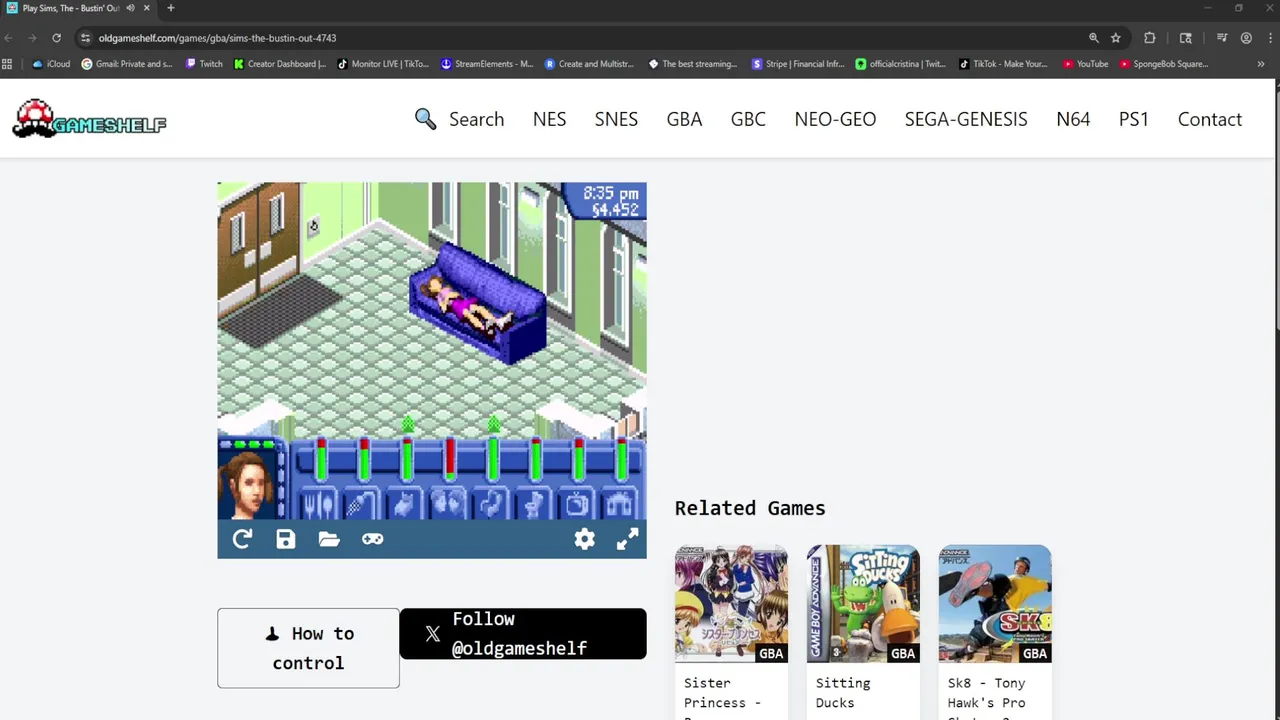Open the browser zoom magnifier icon
This screenshot has width=1280, height=720.
coord(1094,38)
